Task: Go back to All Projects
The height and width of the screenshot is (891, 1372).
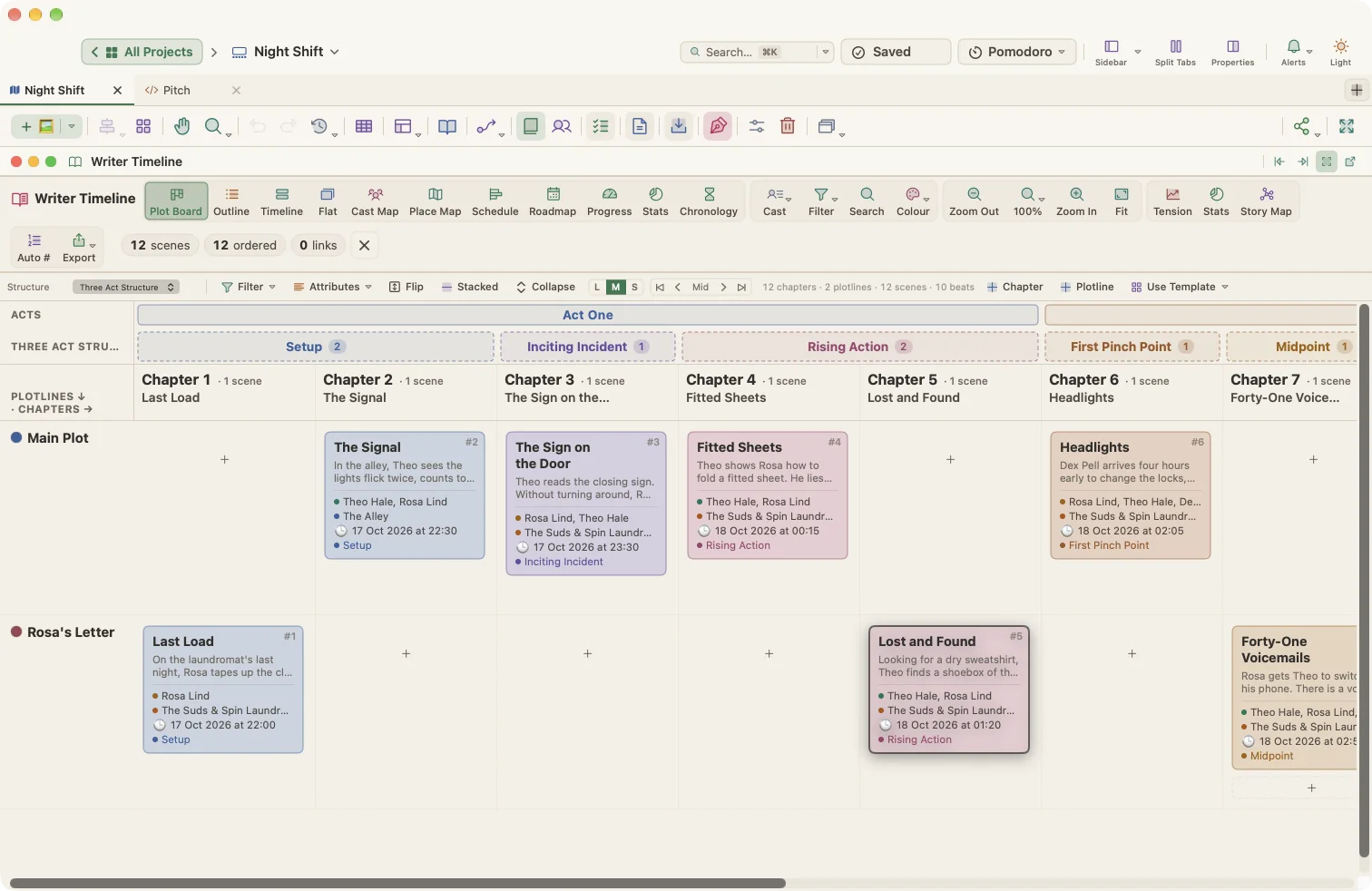Action: click(142, 52)
